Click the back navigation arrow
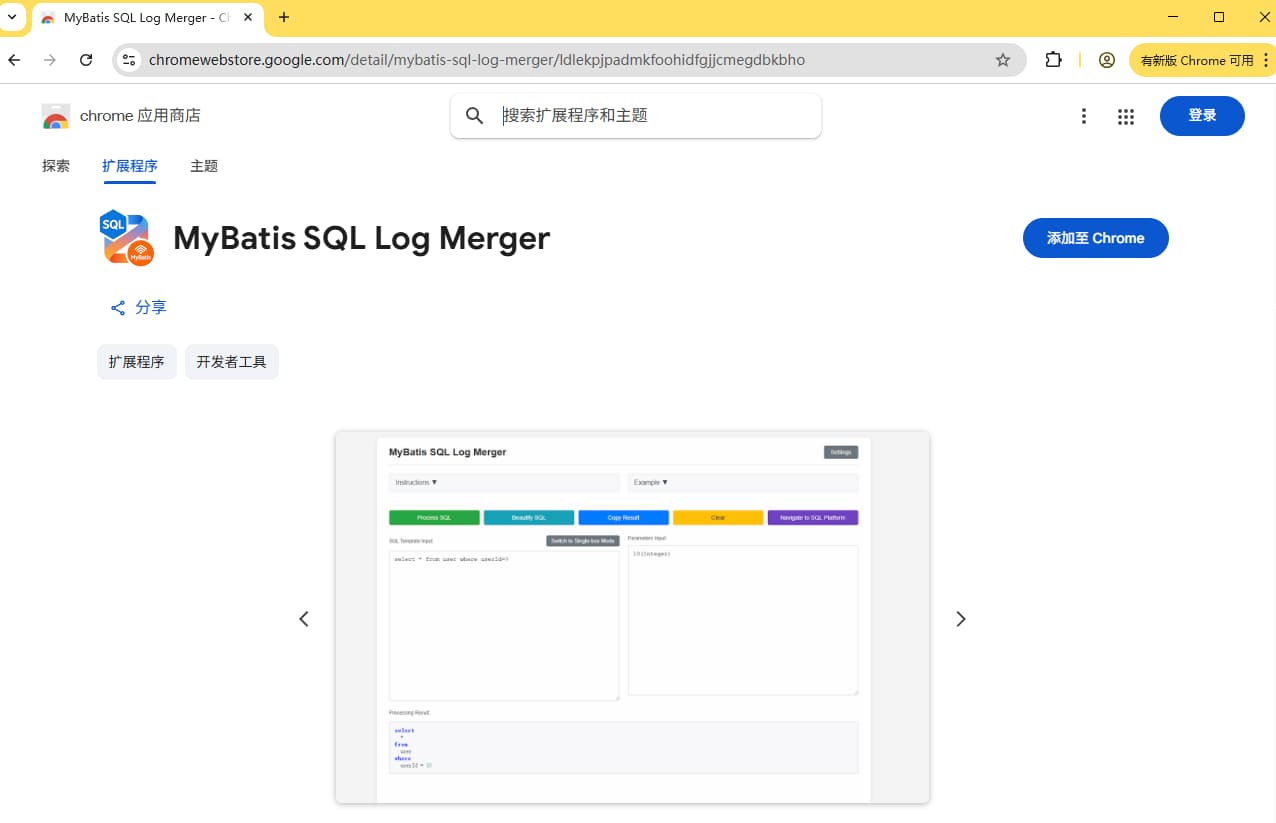 pos(14,60)
